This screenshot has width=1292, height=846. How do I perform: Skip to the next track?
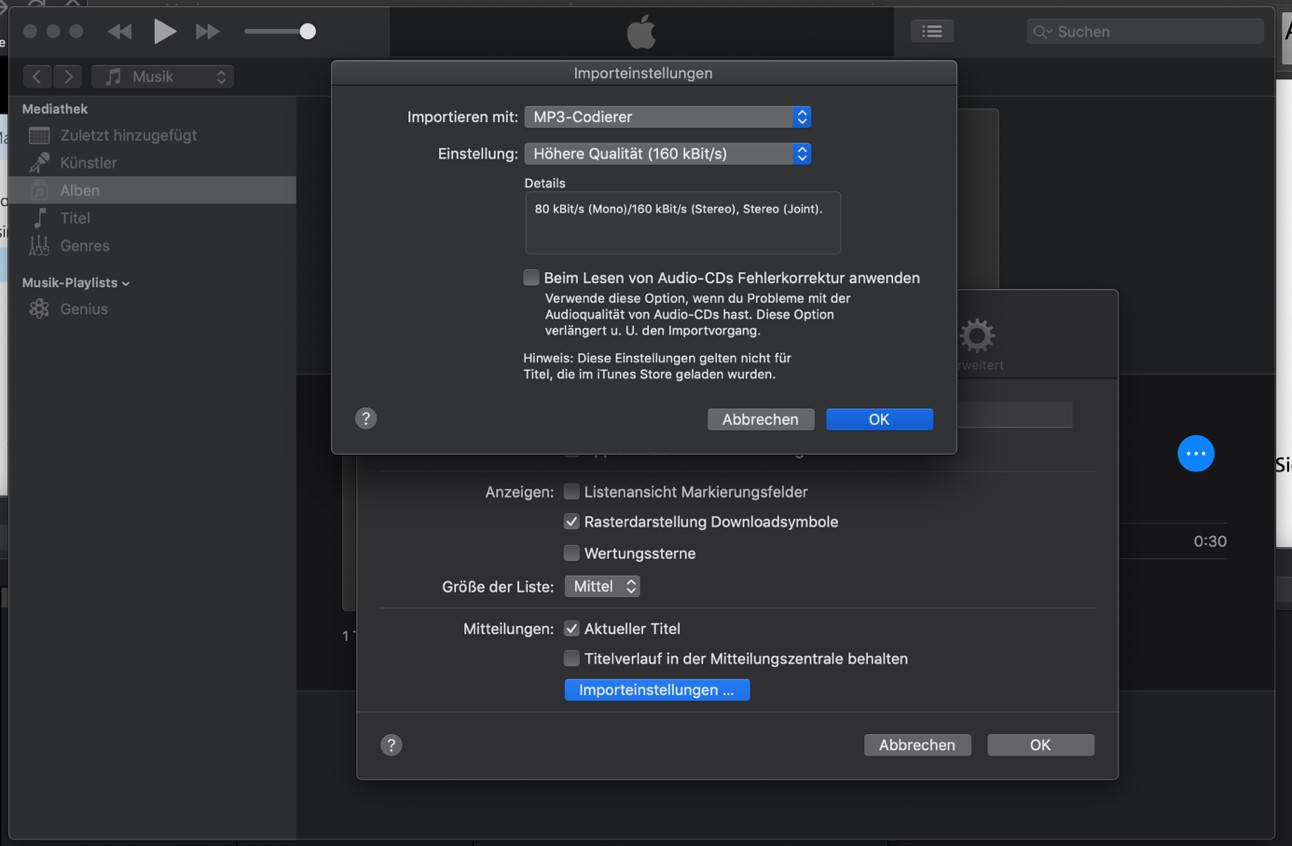207,32
